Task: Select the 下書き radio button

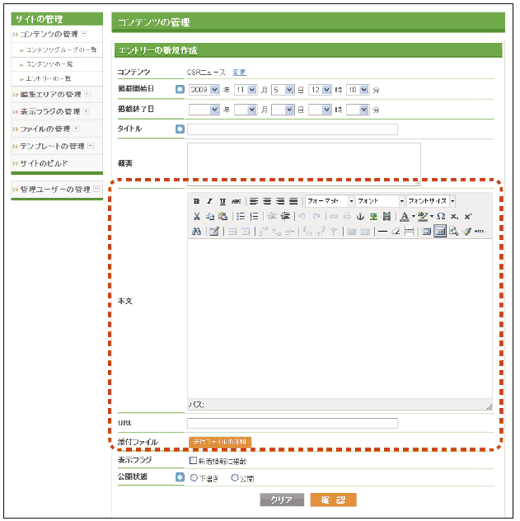Action: pyautogui.click(x=194, y=478)
